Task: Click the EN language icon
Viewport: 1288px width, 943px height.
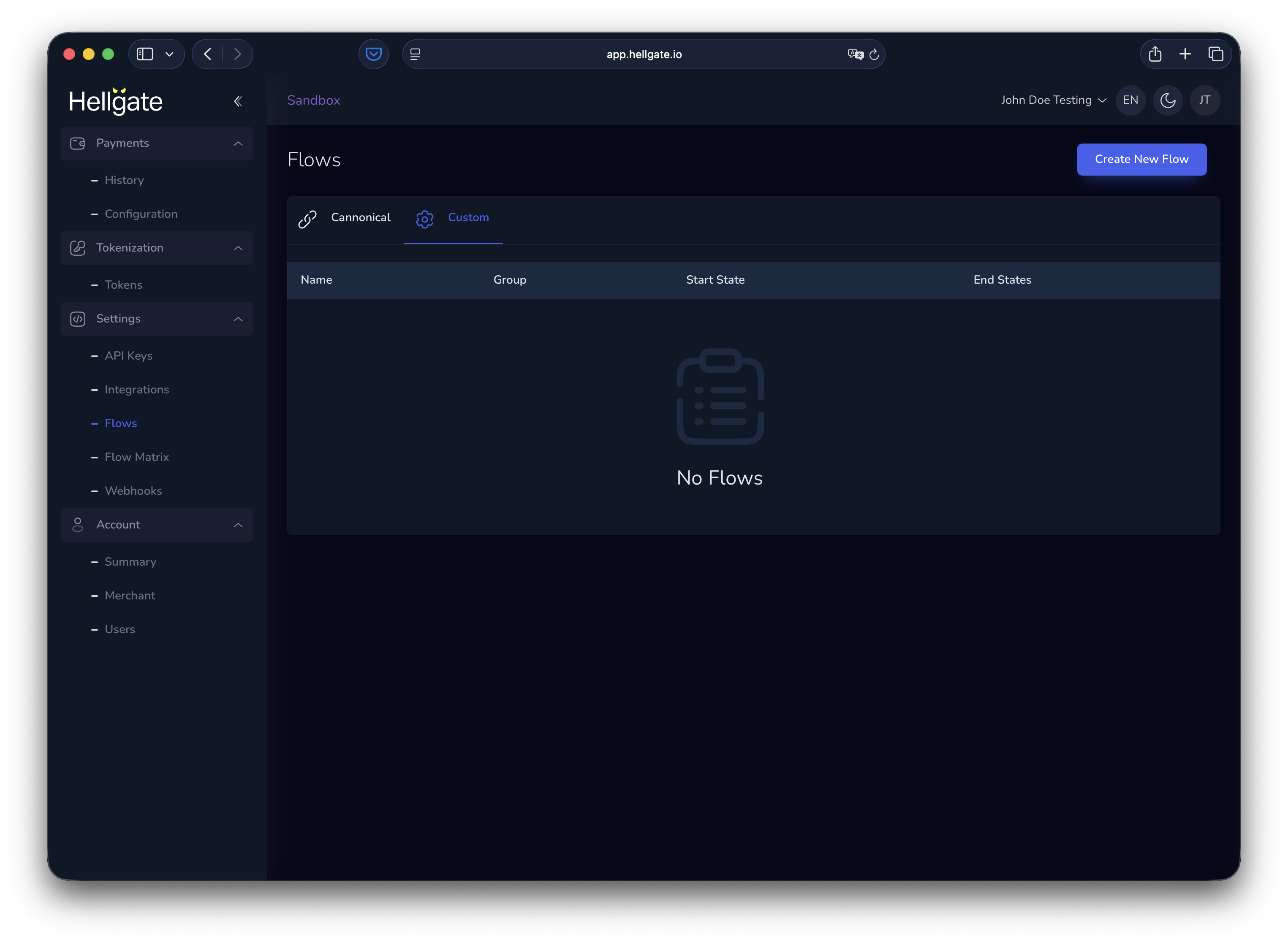Action: (x=1130, y=100)
